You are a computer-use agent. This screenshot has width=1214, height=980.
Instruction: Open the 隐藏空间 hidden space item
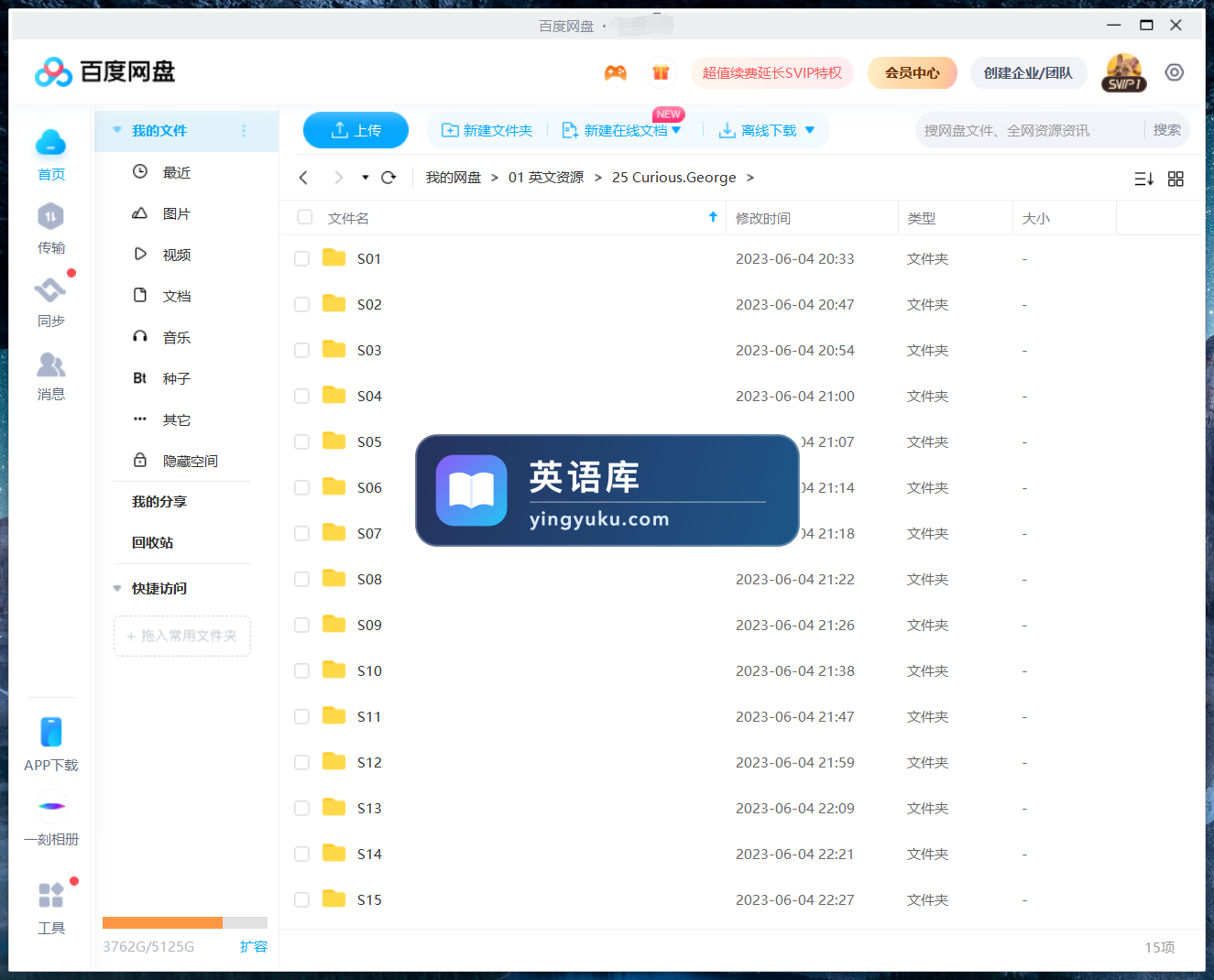pyautogui.click(x=191, y=461)
